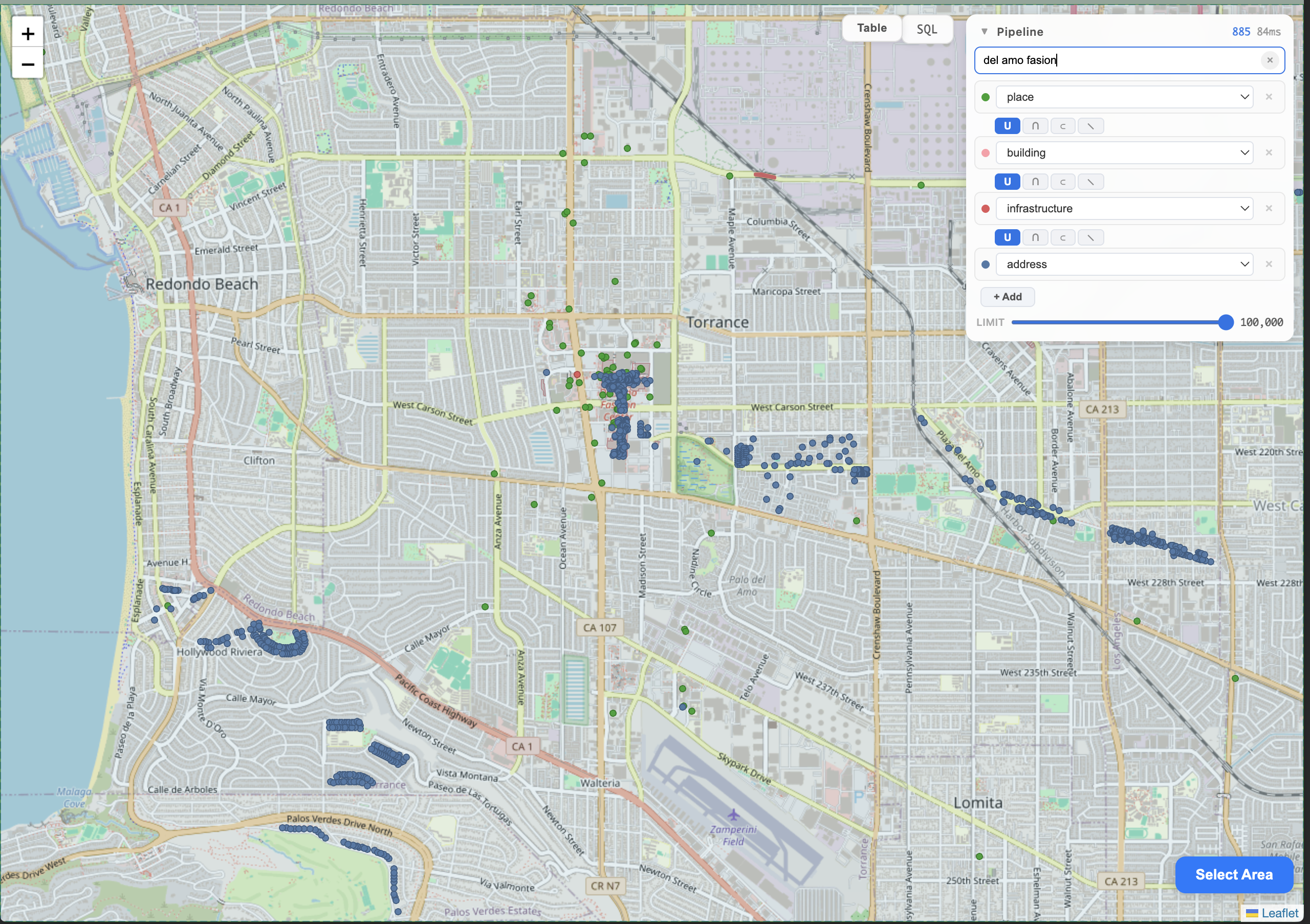Viewport: 1310px width, 924px height.
Task: Zoom out on the map
Action: point(28,64)
